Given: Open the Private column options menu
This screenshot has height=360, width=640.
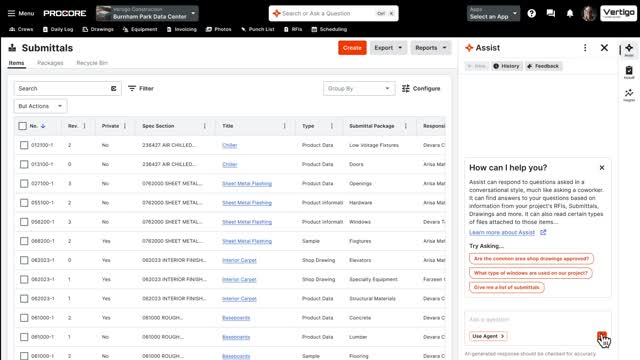Looking at the screenshot, I should (124, 126).
